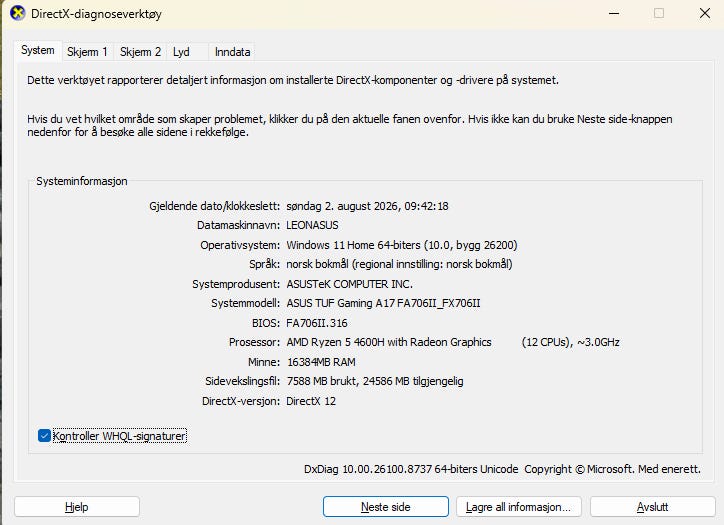Click the Windows 11 Home operating system value

pos(402,245)
